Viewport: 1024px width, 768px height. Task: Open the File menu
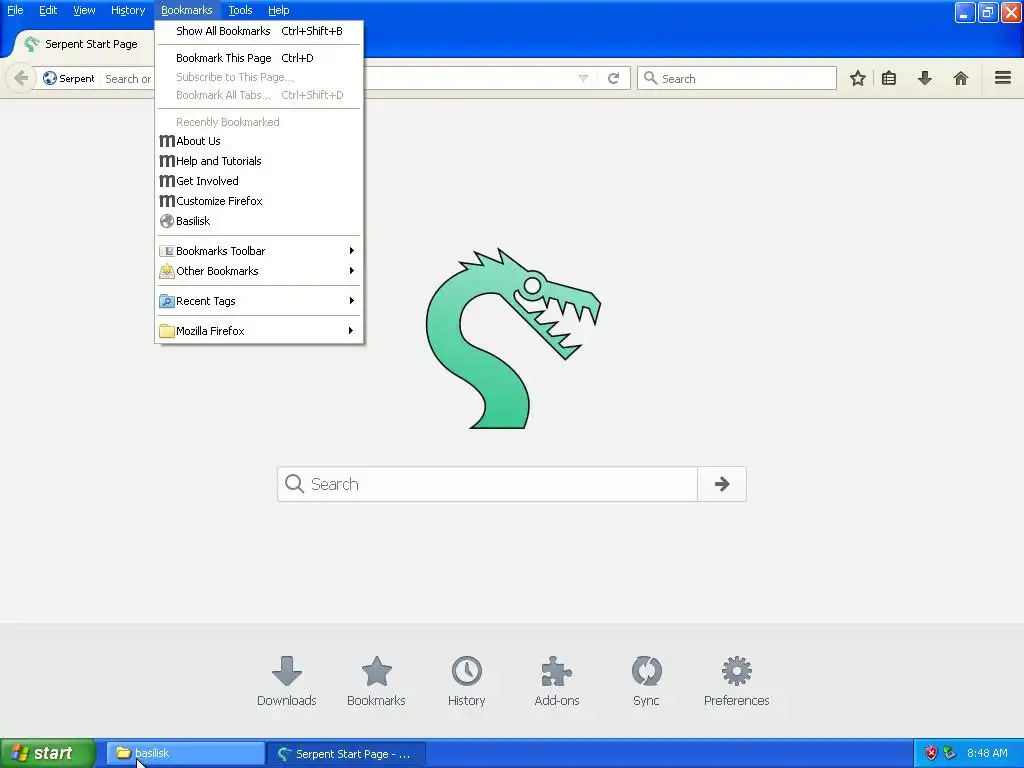coord(15,10)
